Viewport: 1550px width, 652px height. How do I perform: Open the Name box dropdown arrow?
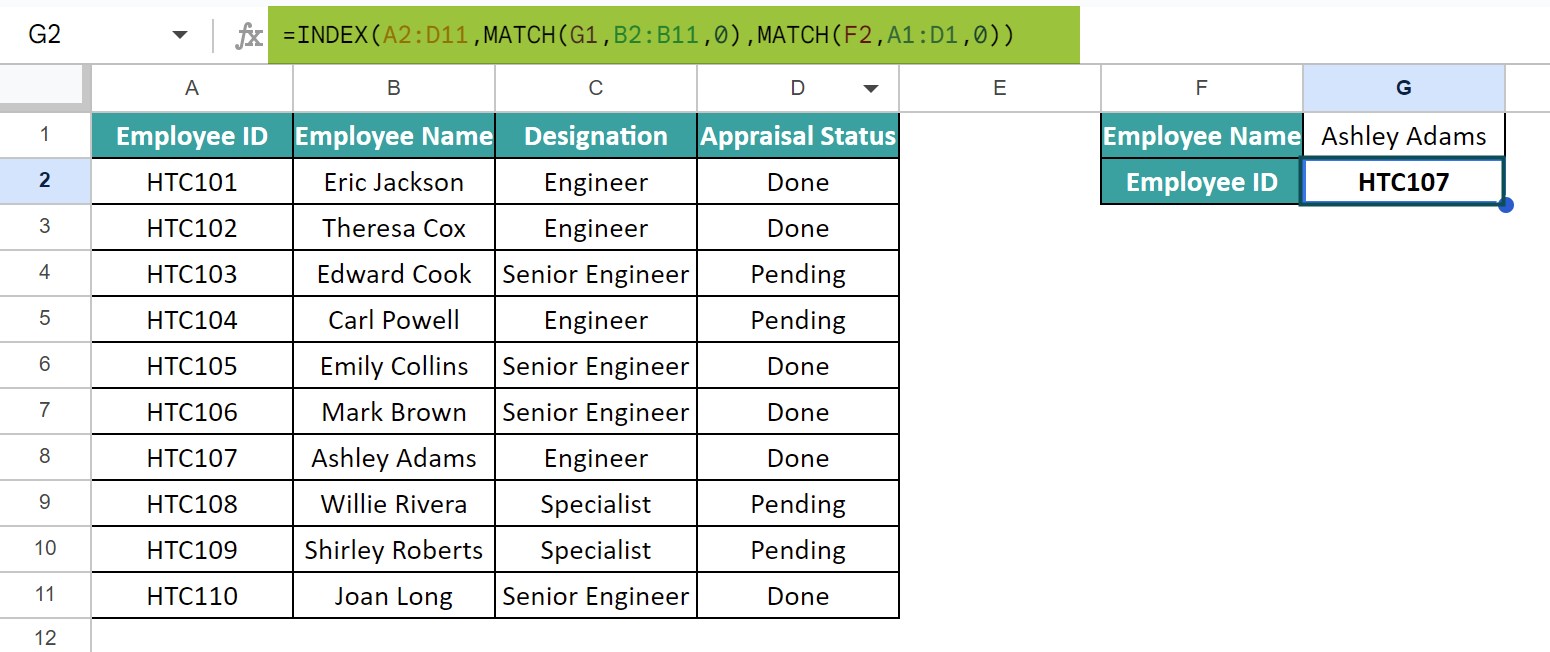point(180,35)
